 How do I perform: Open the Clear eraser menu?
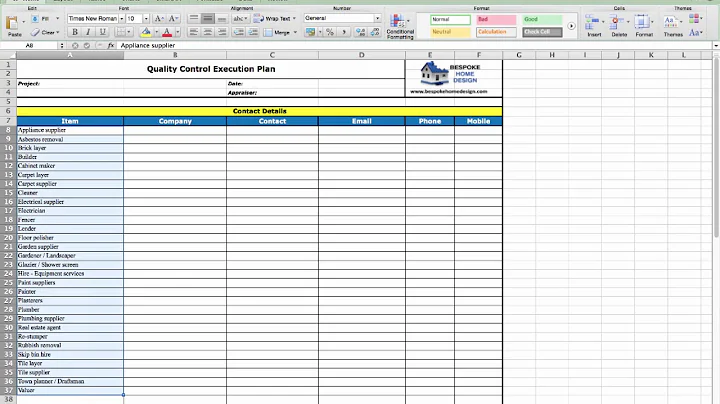pyautogui.click(x=45, y=32)
